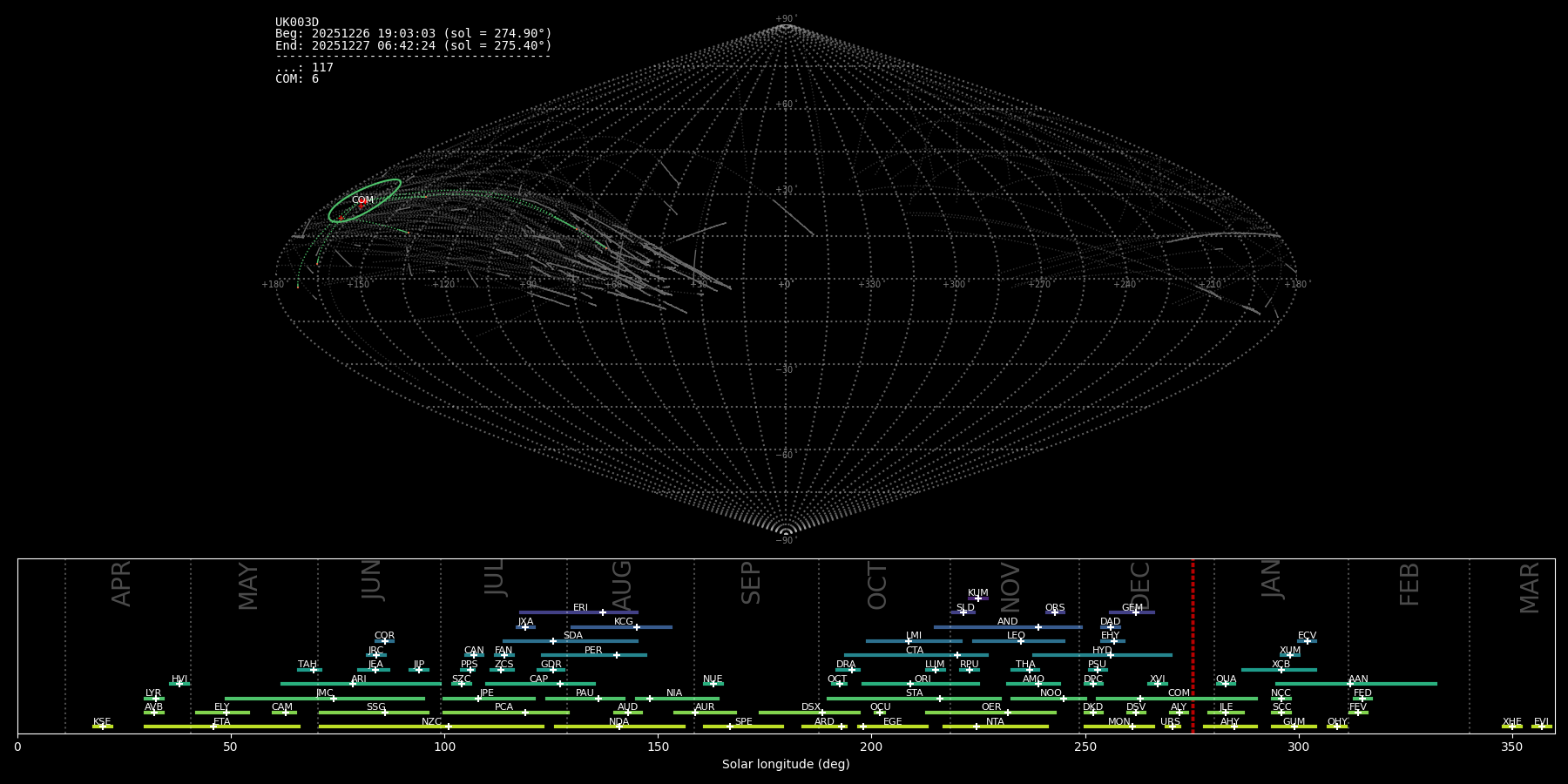Click the NZC shower label
The height and width of the screenshot is (784, 1568).
tap(431, 722)
